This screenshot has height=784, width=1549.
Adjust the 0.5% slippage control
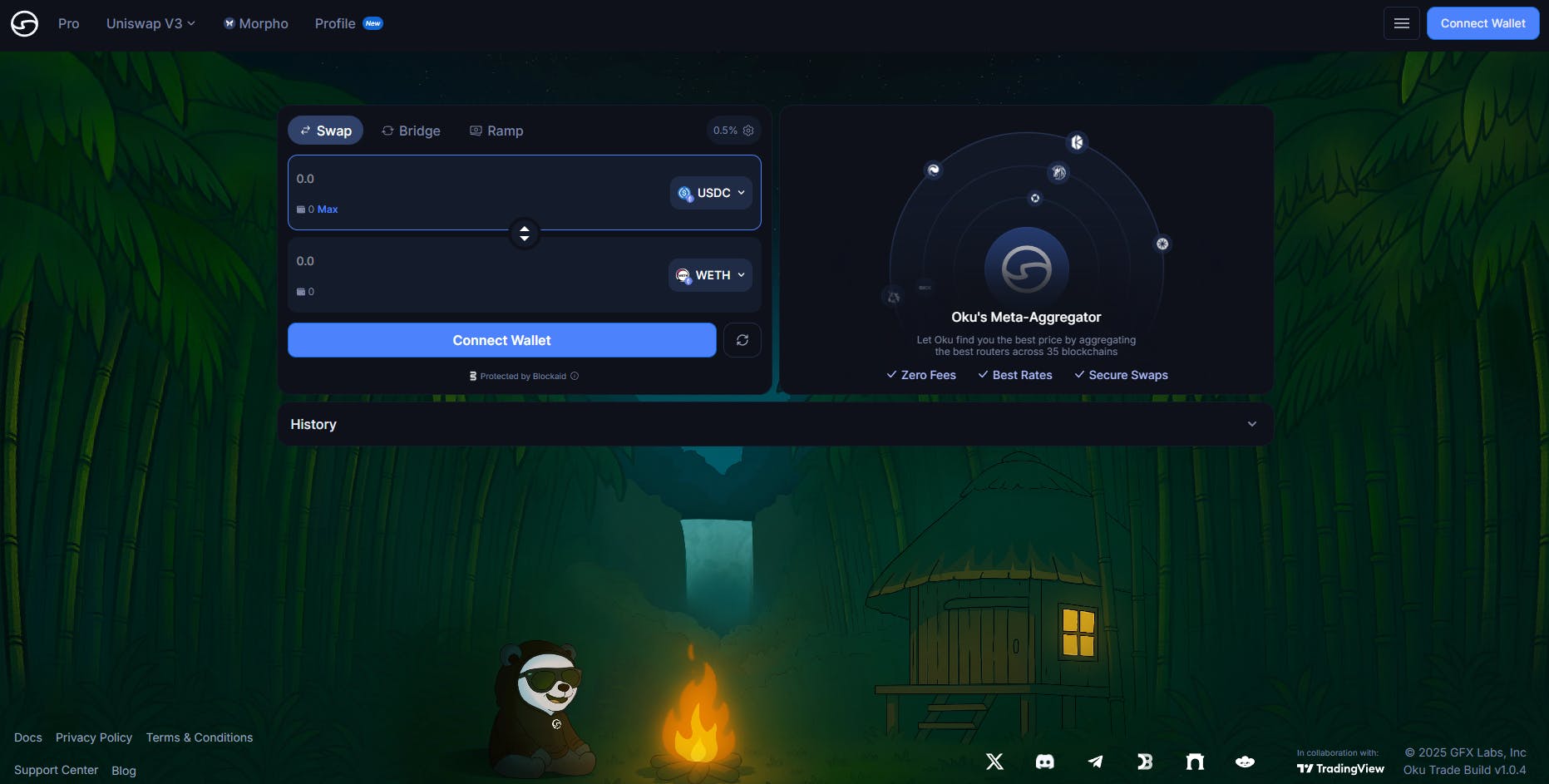tap(724, 131)
